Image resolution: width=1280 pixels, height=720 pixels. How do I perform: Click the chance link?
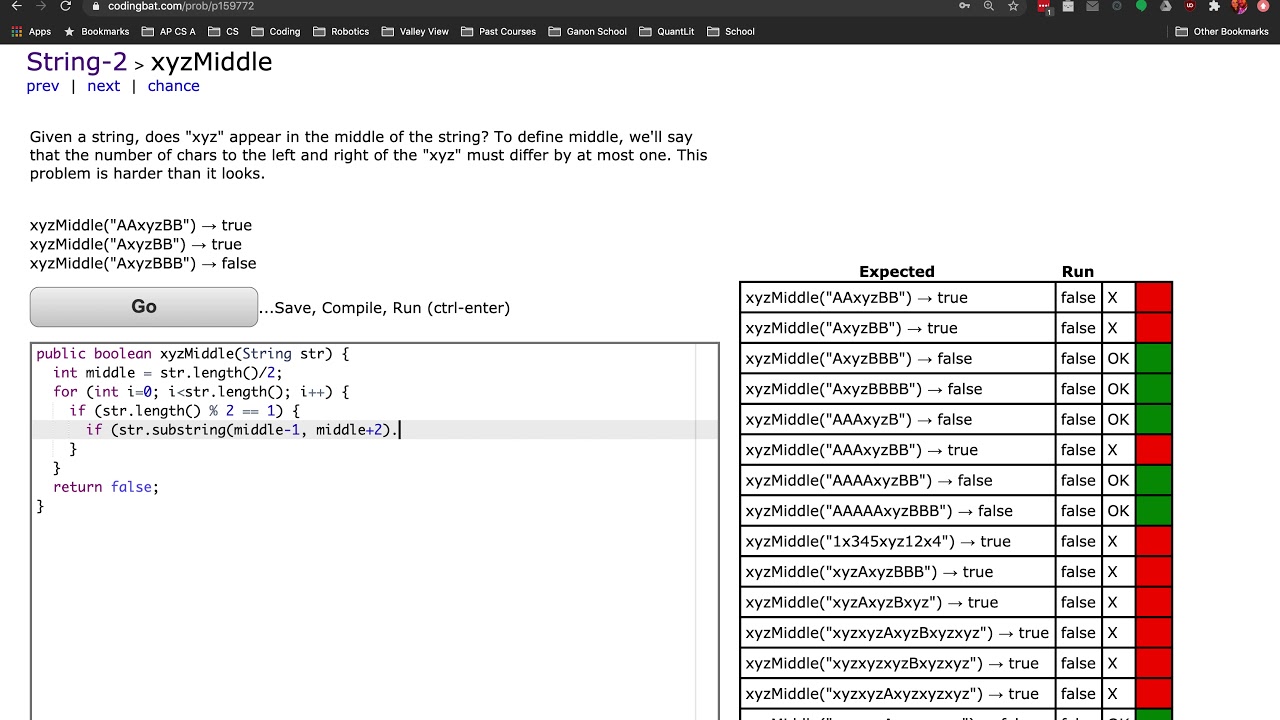(174, 86)
